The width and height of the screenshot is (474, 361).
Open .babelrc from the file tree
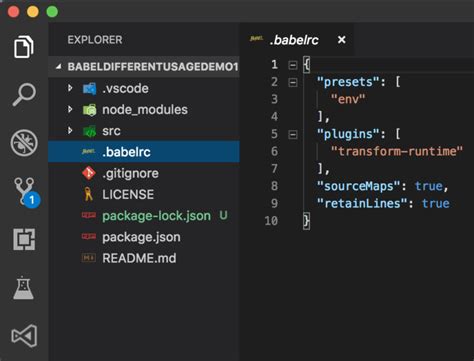tap(144, 152)
